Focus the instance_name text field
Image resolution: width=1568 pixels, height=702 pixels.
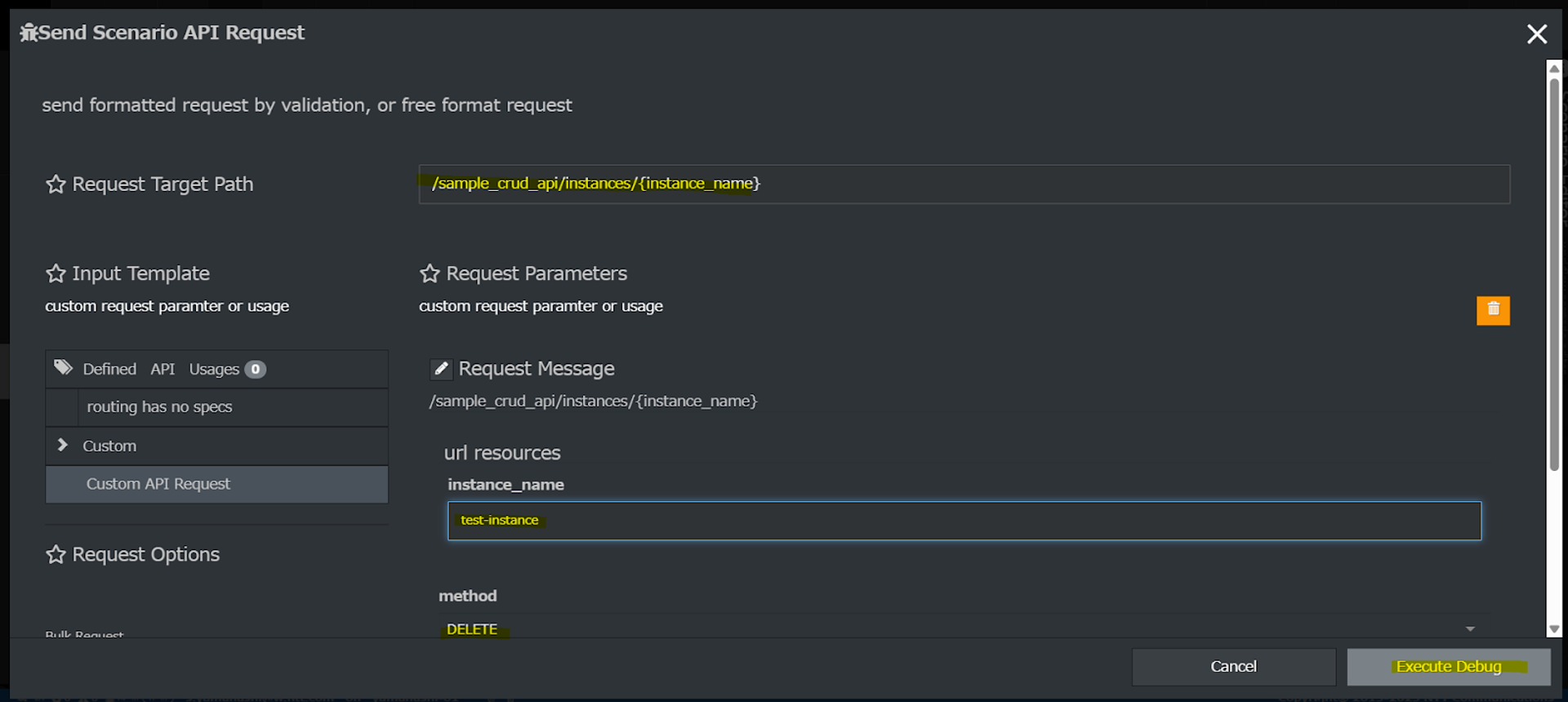click(964, 521)
